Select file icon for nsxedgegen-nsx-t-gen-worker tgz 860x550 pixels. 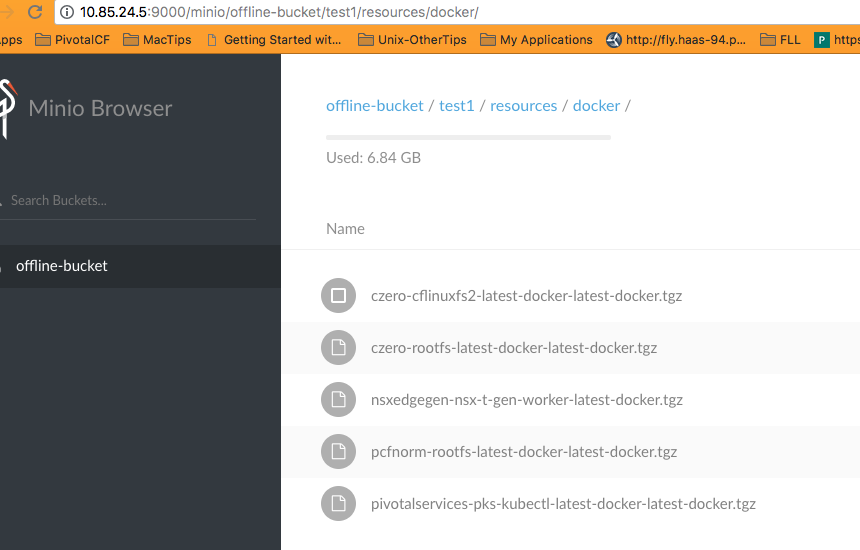(338, 399)
